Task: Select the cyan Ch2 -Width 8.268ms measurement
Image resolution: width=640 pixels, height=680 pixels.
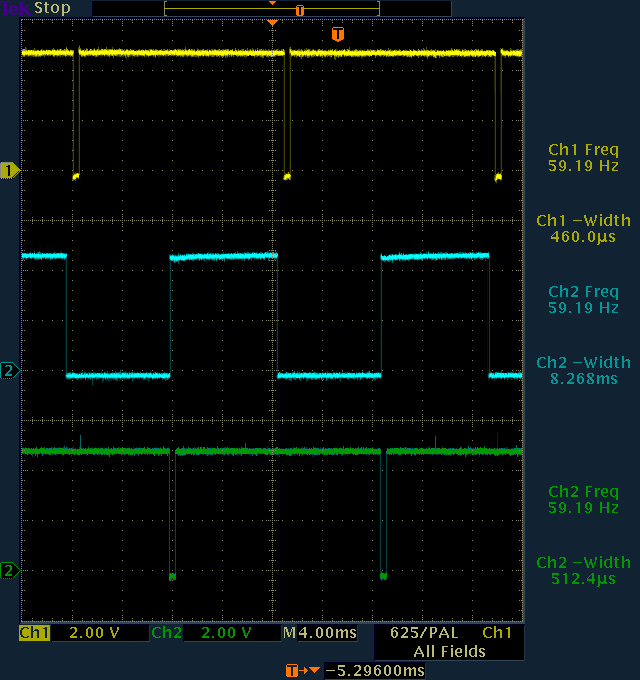Action: click(583, 370)
